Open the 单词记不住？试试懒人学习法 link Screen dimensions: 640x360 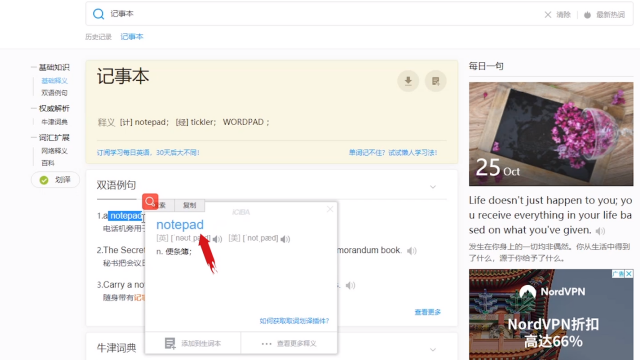pos(393,153)
